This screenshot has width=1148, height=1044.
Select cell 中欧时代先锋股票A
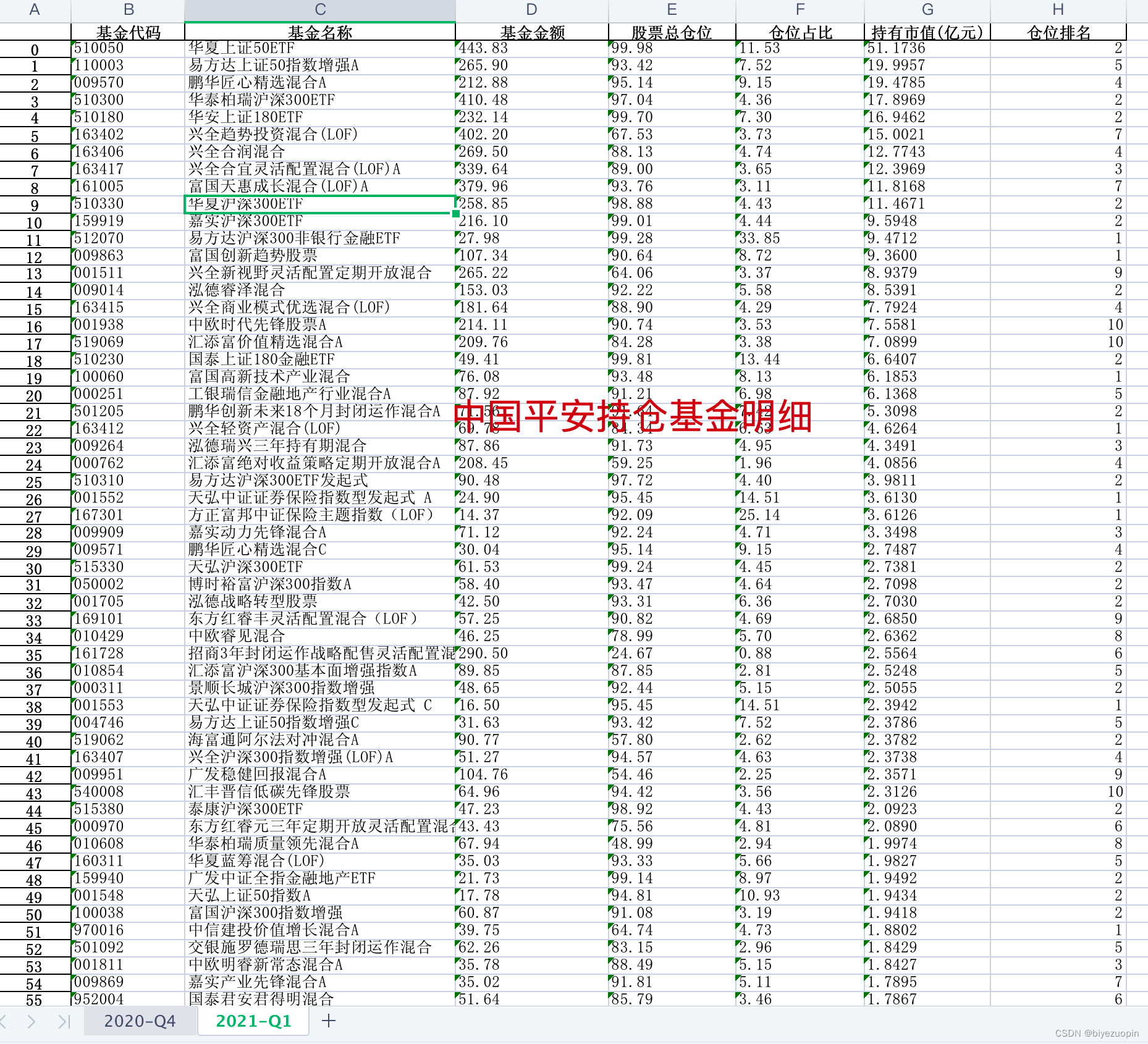click(320, 325)
